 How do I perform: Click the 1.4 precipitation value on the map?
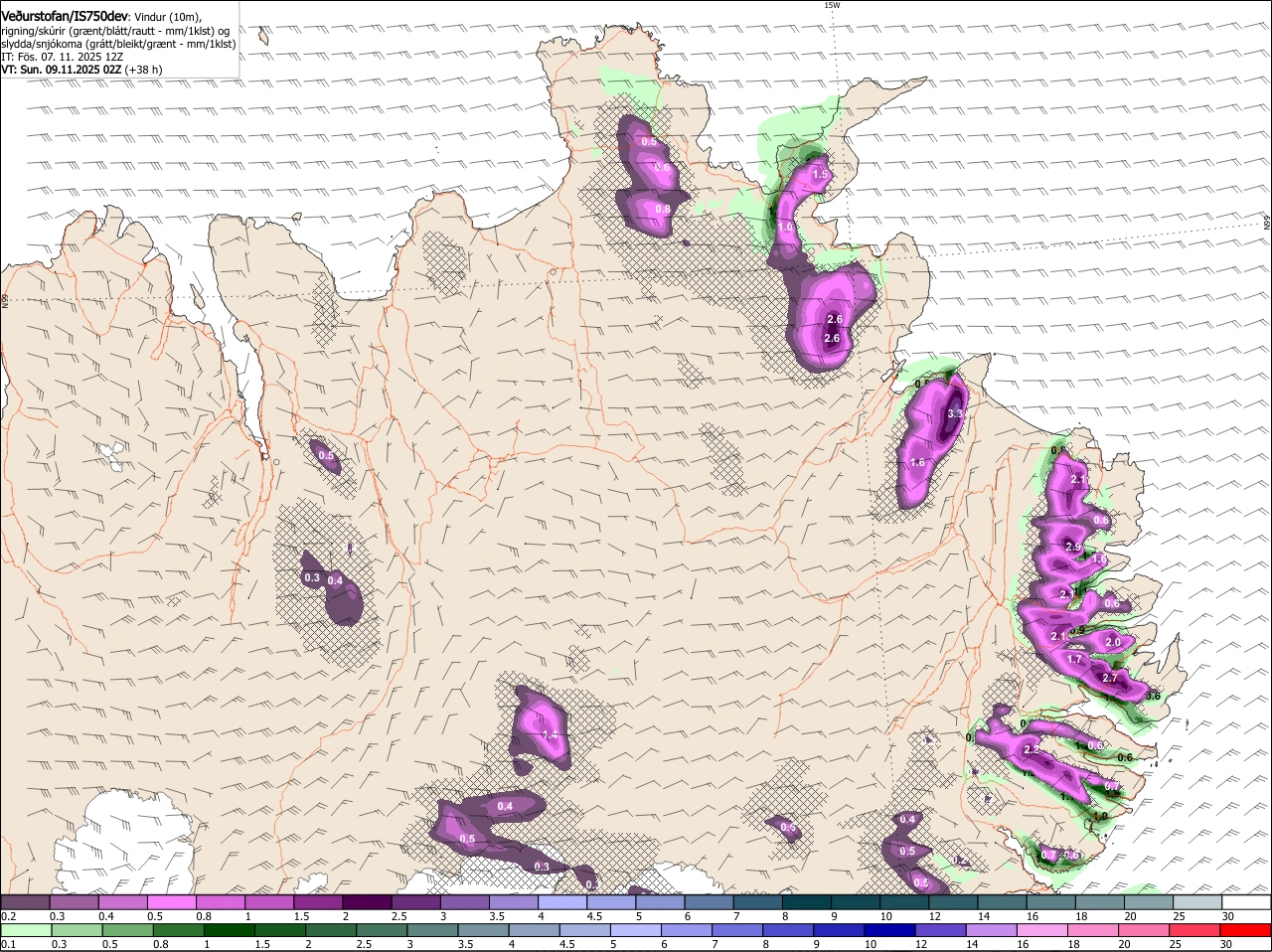550,734
